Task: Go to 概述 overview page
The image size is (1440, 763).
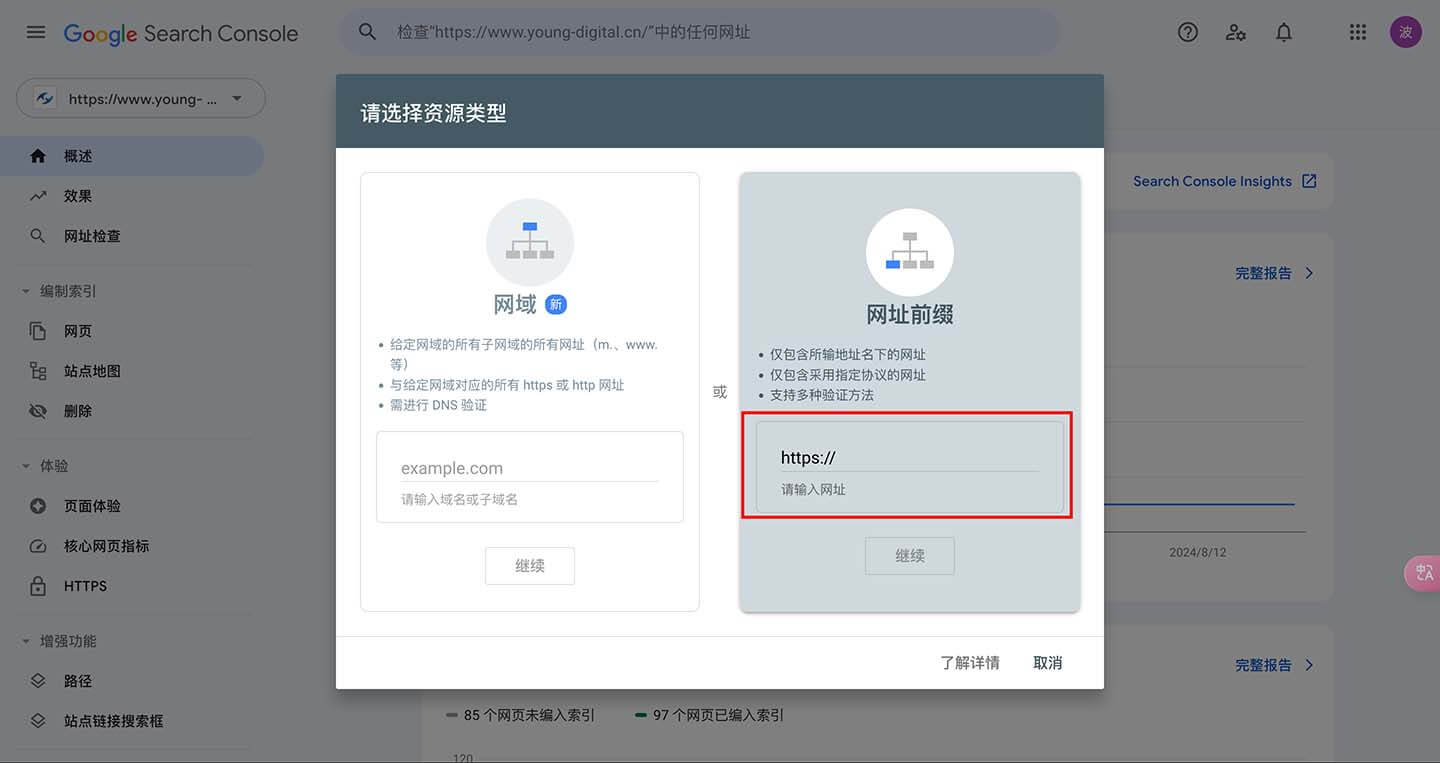Action: pos(132,156)
